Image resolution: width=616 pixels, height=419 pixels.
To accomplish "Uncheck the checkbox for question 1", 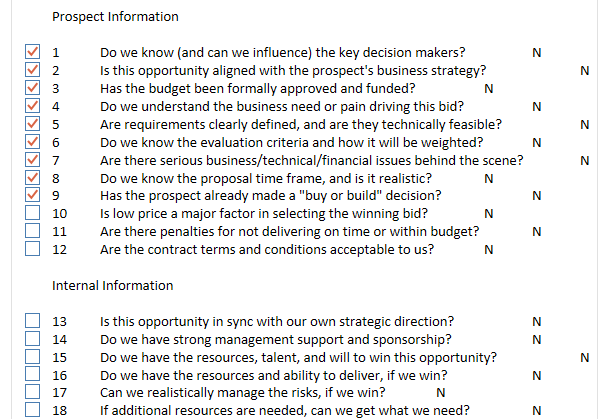I will click(x=33, y=53).
